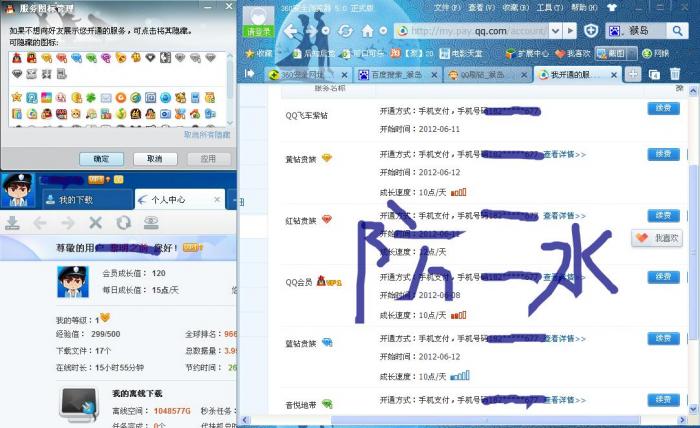700x428 pixels.
Task: Close the 百度搜索_猴岛 tab
Action: point(434,75)
